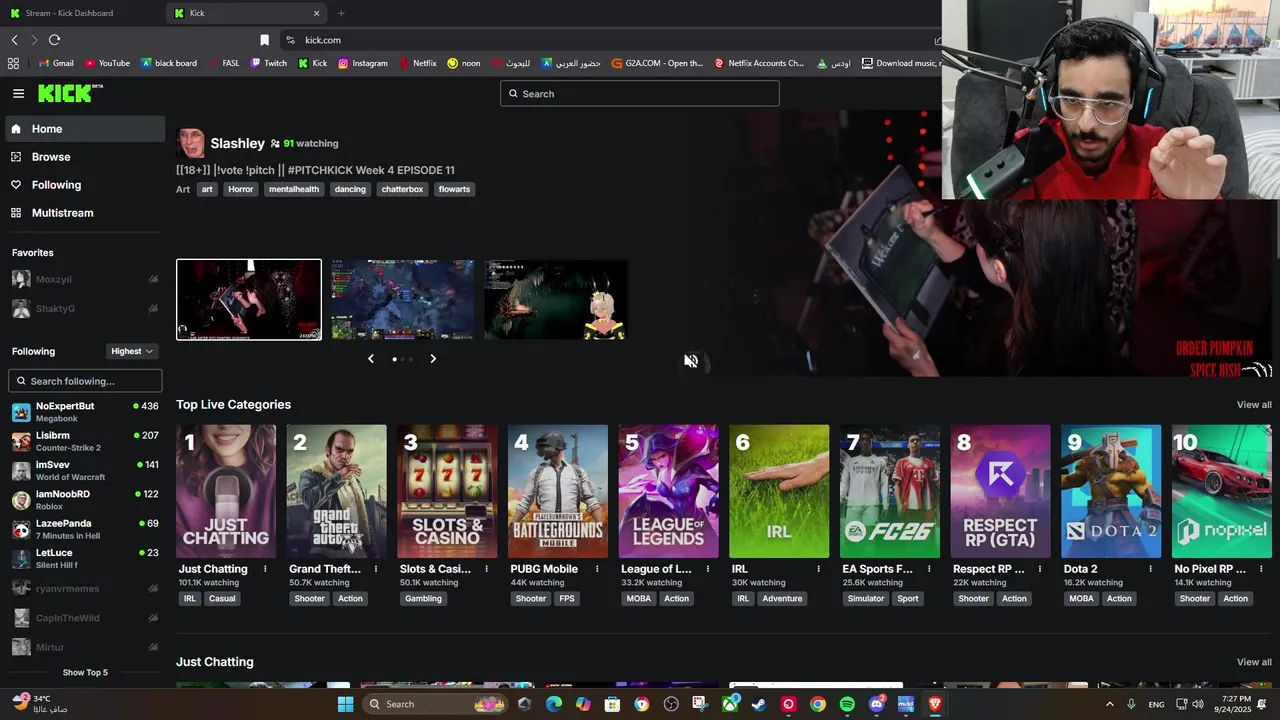The width and height of the screenshot is (1280, 720).
Task: Open Microsoft Edge from the taskbar
Action: (x=554, y=704)
